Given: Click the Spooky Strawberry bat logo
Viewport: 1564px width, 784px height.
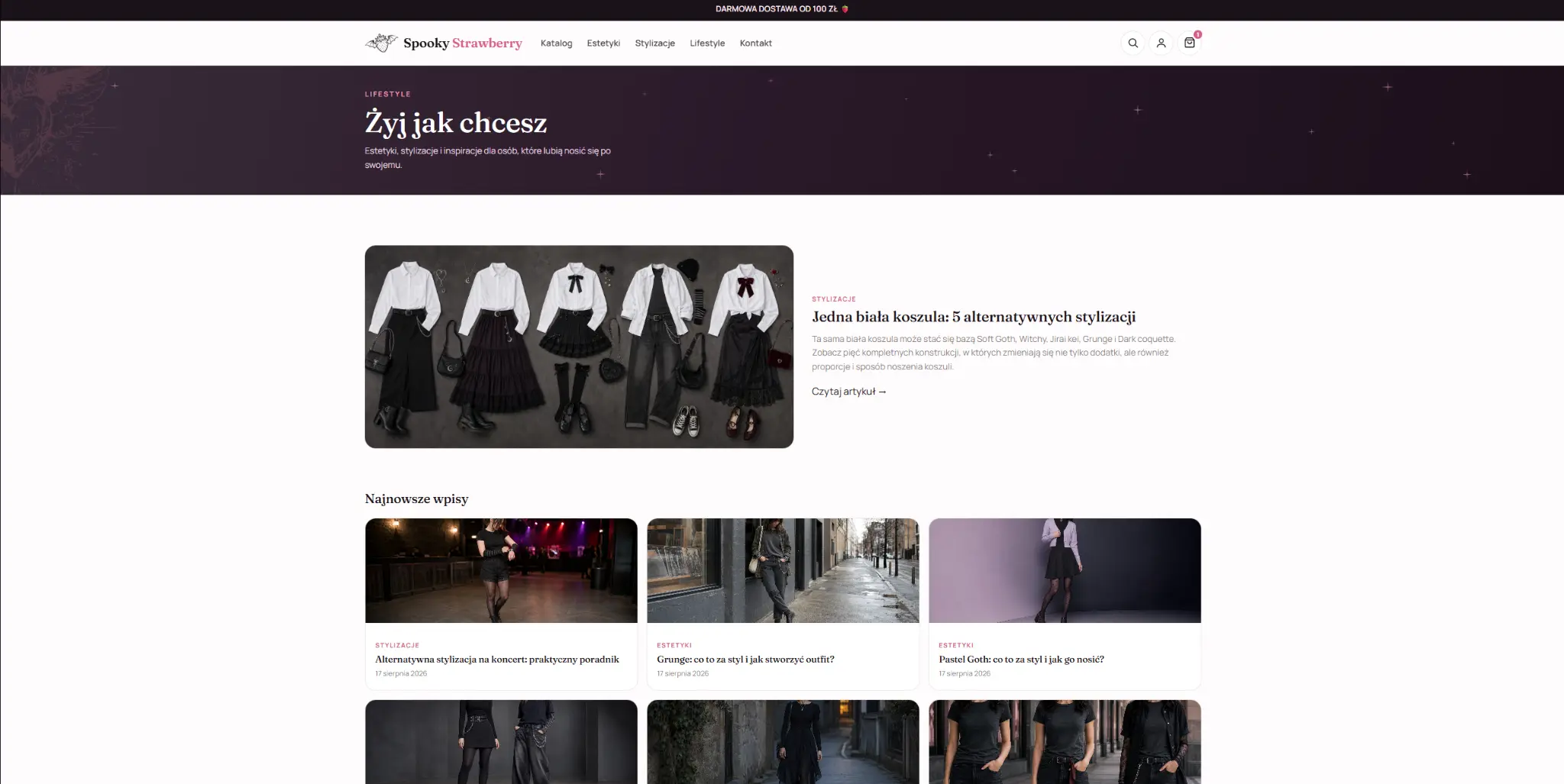Looking at the screenshot, I should pos(381,43).
